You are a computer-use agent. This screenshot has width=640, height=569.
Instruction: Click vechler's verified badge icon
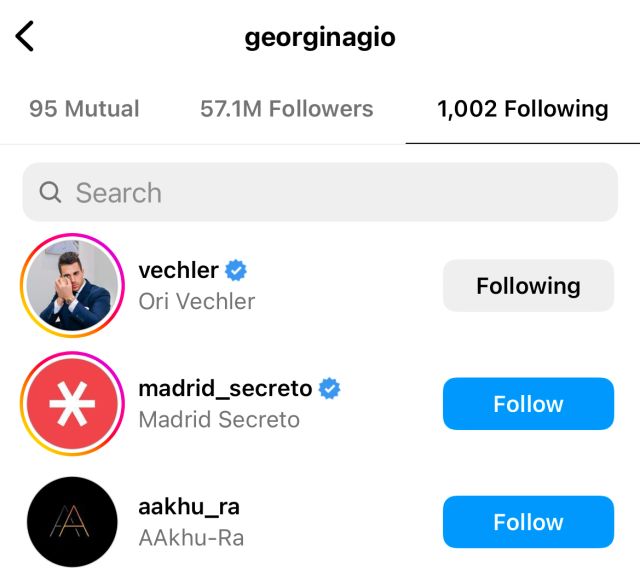[x=236, y=270]
